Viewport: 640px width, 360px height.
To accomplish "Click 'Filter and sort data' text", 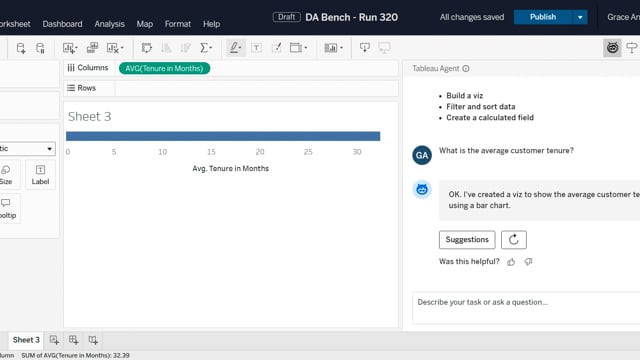I will [480, 107].
